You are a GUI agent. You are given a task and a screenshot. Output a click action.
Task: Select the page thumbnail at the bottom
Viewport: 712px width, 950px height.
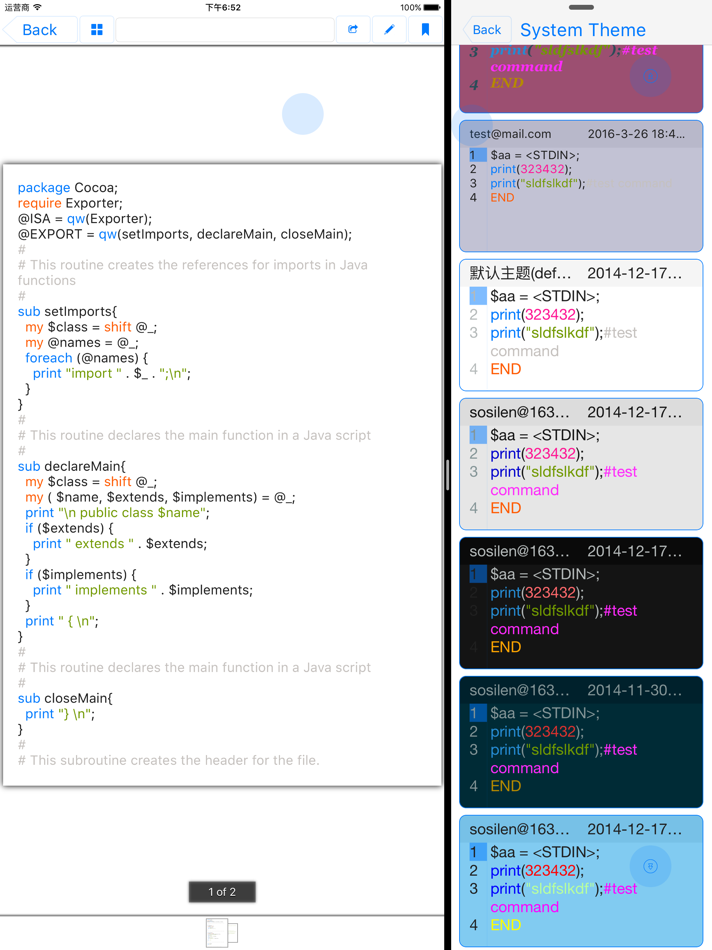pos(222,933)
